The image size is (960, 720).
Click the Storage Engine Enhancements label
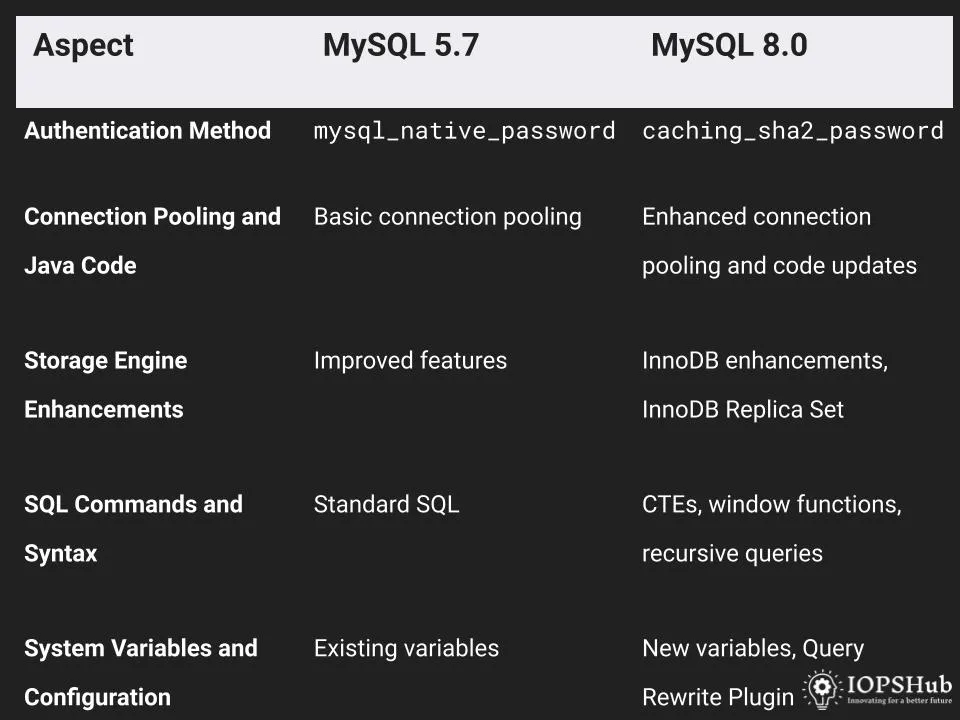coord(105,384)
